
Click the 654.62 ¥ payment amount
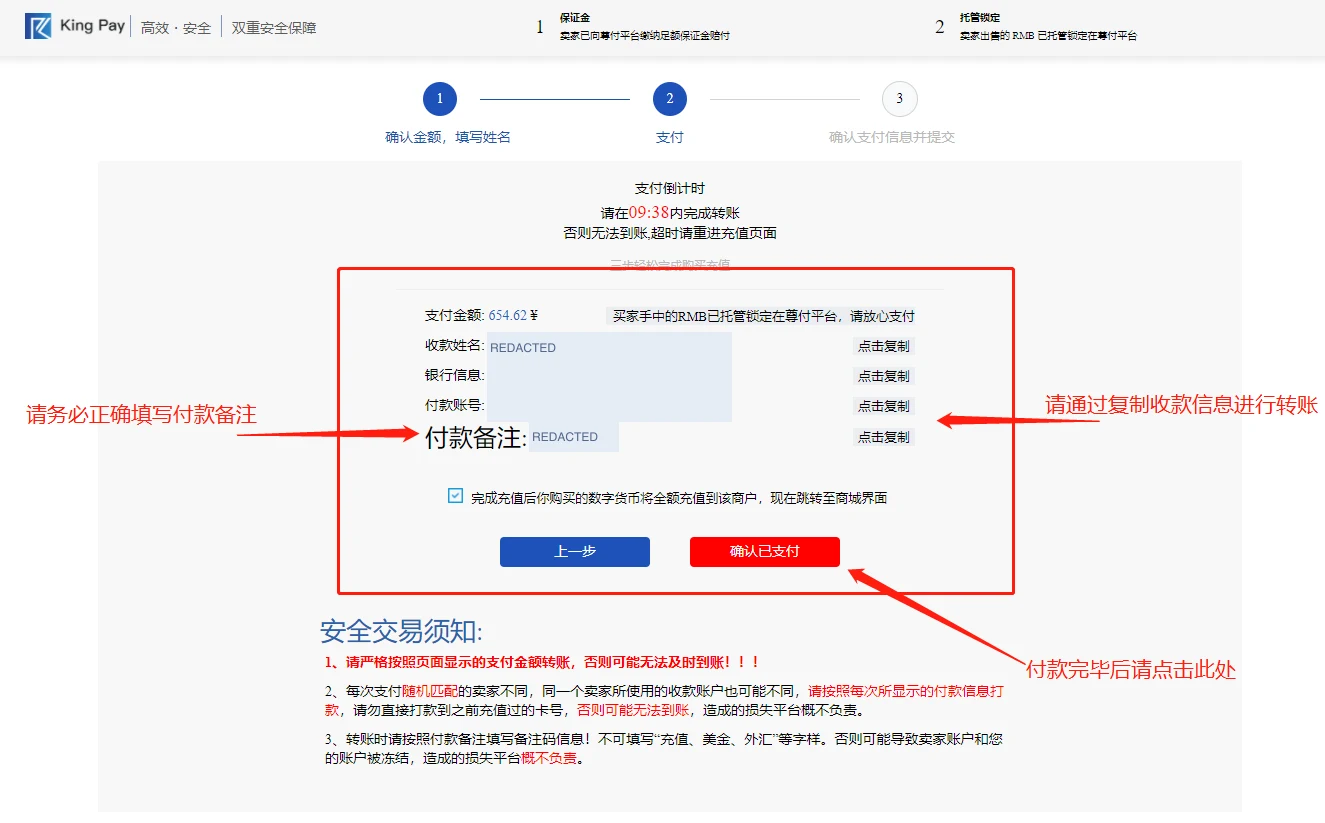coord(513,316)
